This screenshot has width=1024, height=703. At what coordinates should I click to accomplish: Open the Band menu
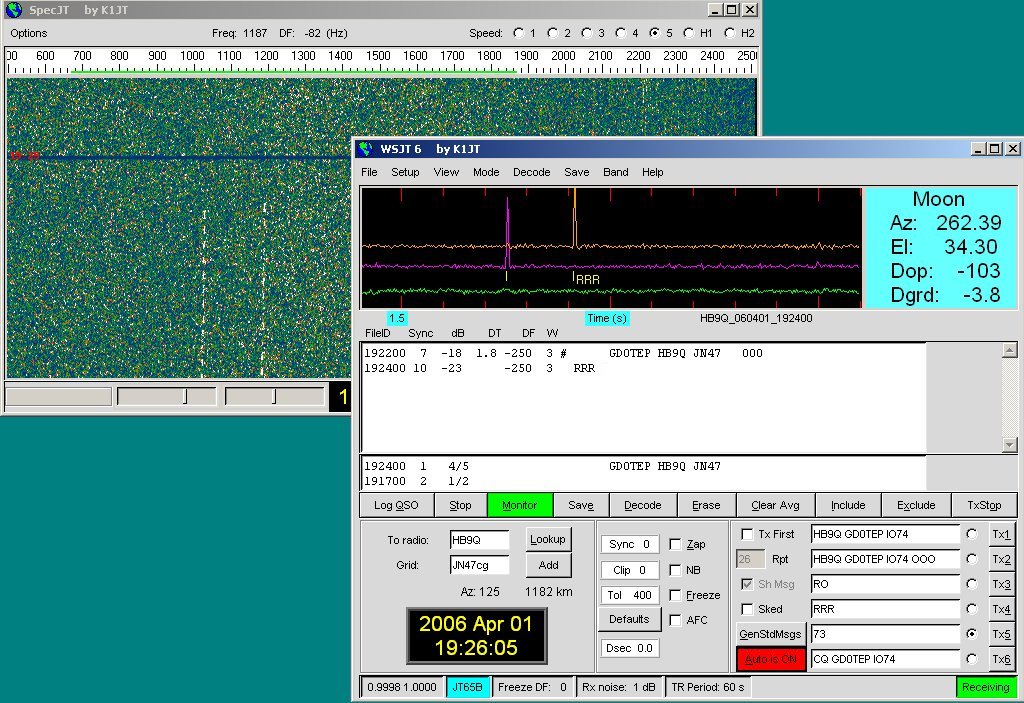click(x=615, y=172)
